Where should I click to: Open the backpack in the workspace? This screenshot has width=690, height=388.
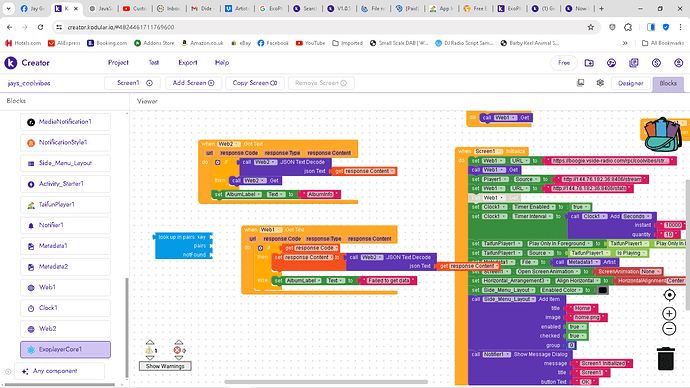[x=662, y=134]
